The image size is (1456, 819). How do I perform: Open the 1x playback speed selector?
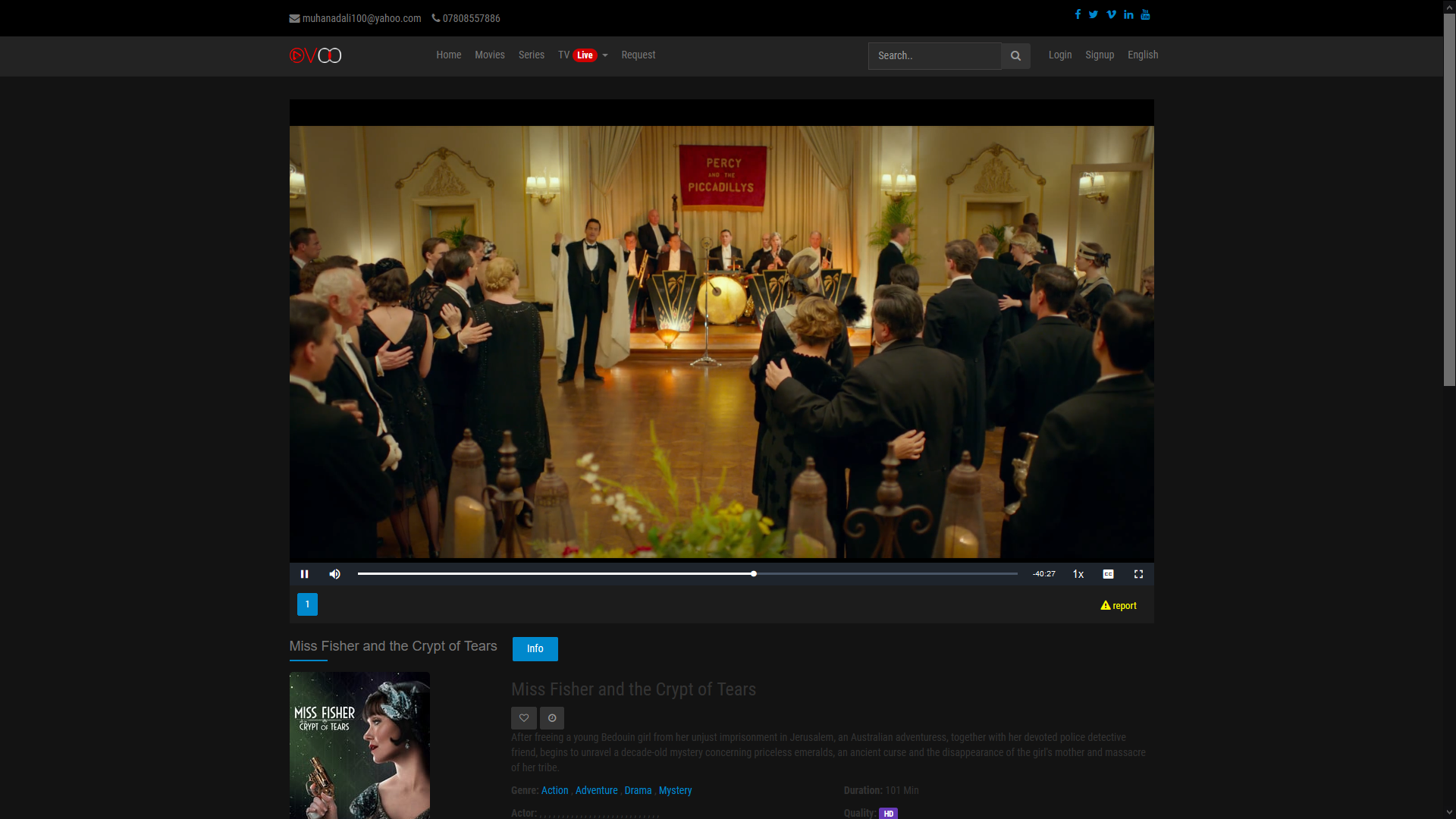click(1078, 574)
